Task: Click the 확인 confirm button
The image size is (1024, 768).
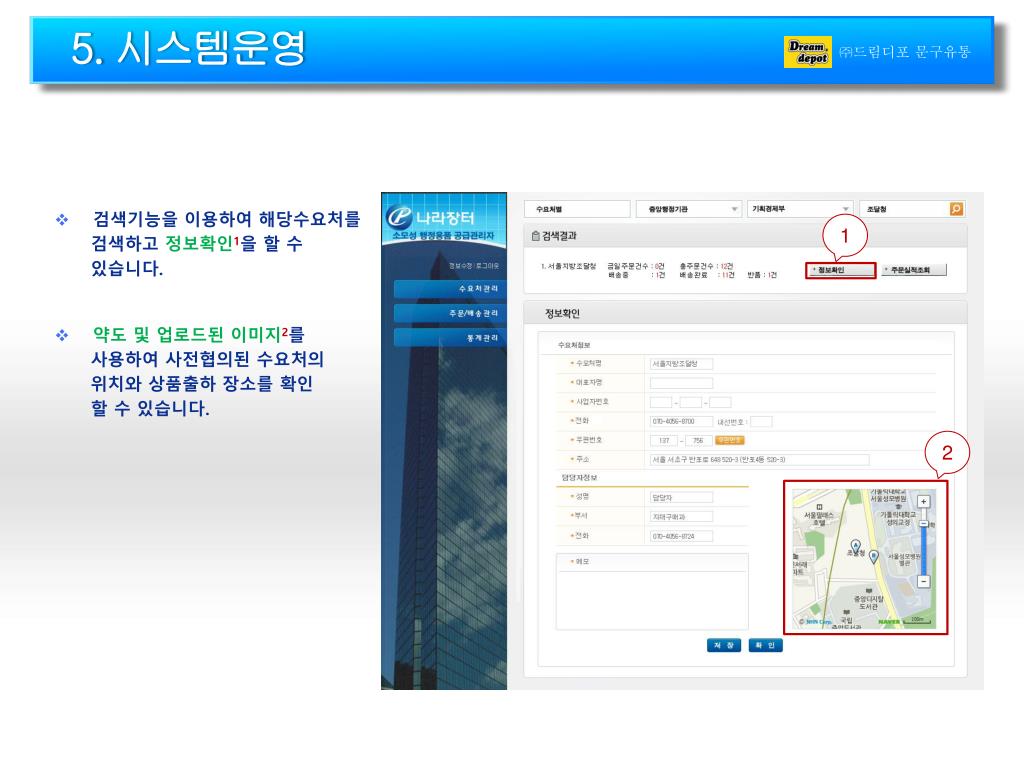Action: click(765, 645)
